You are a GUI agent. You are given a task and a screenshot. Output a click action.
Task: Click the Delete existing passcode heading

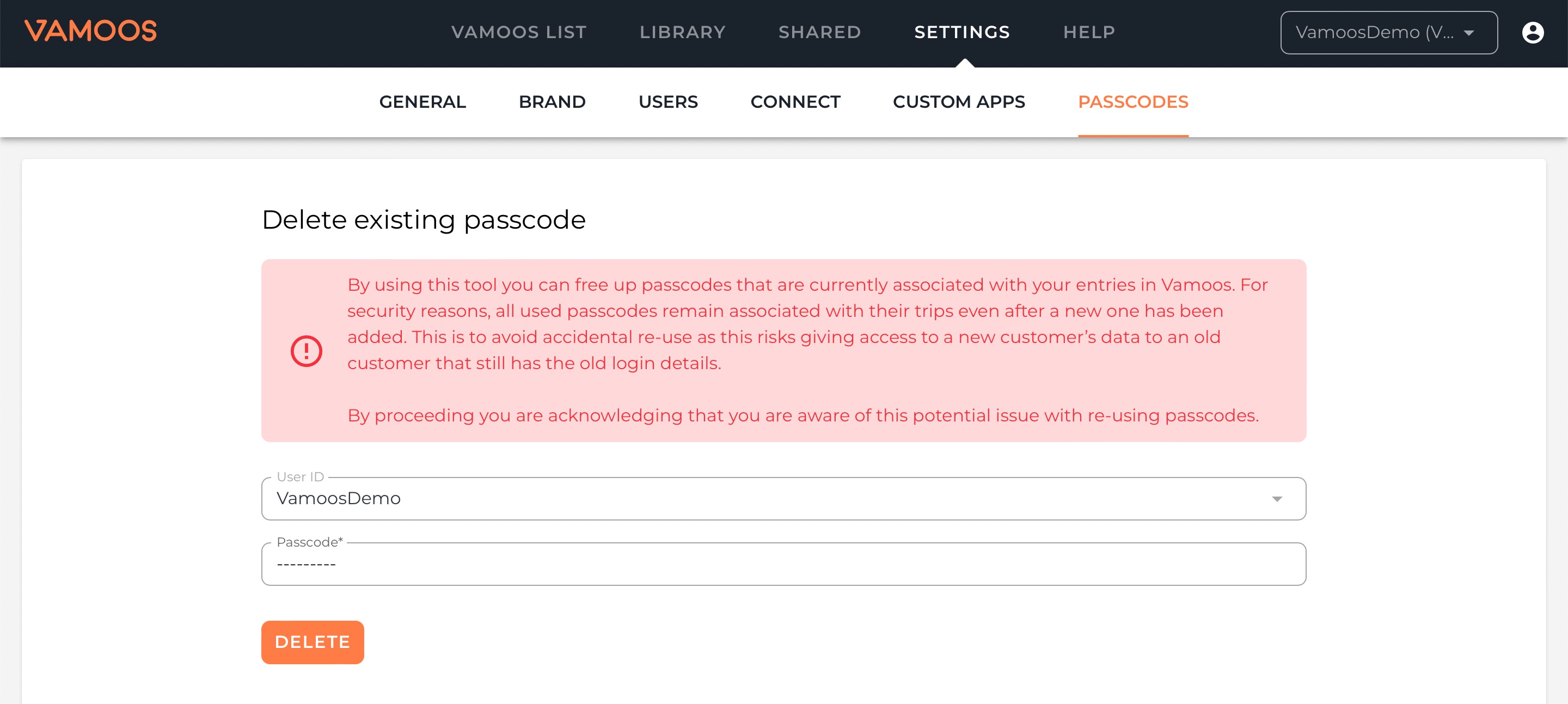click(424, 219)
